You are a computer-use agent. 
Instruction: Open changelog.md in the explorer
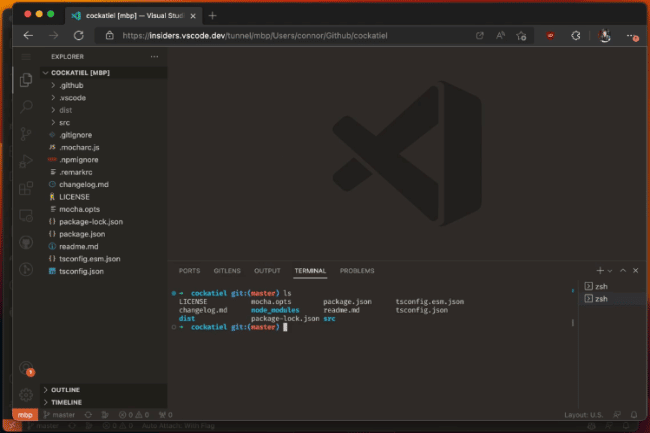coord(104,185)
